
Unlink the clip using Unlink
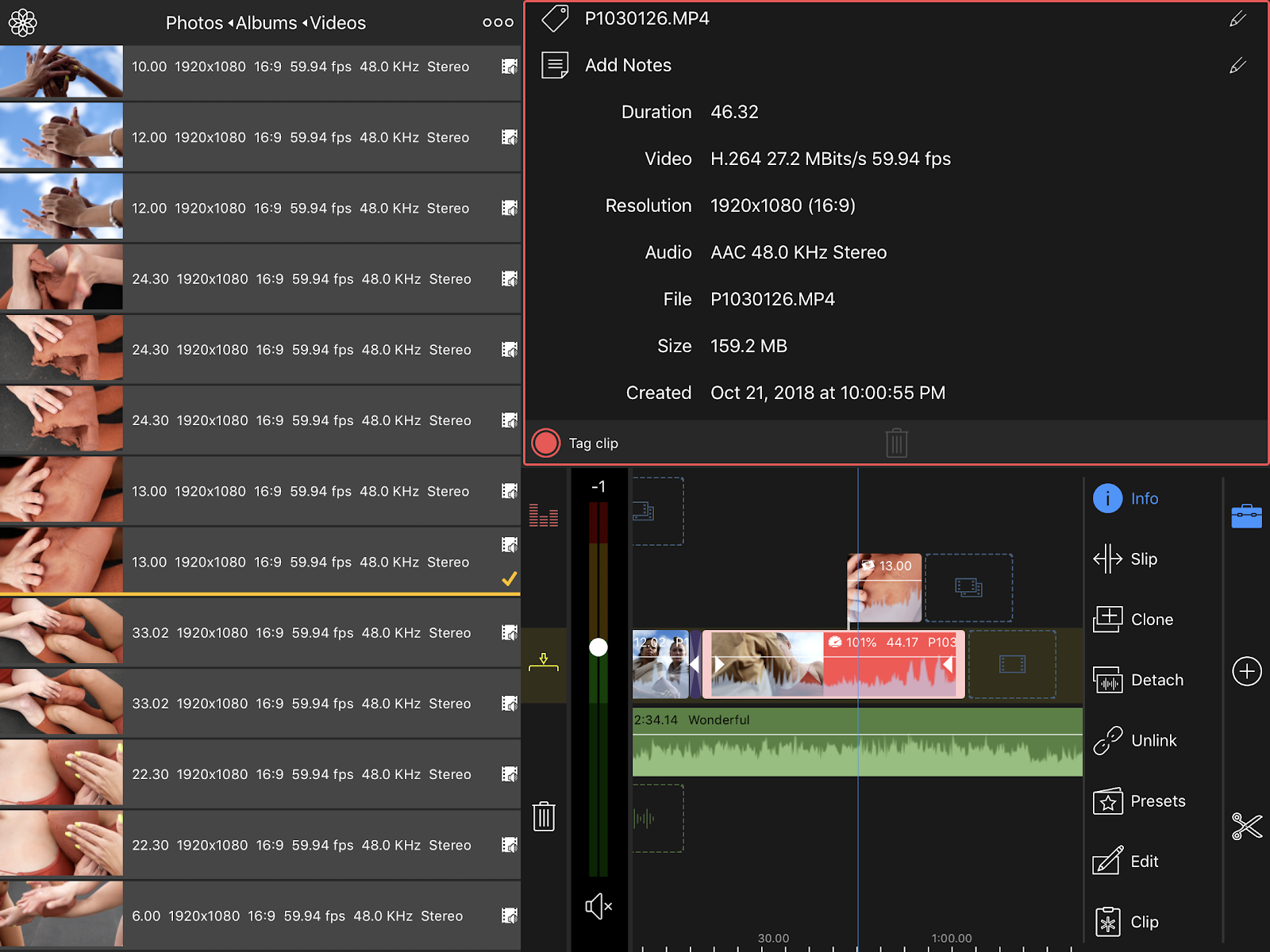pos(1135,740)
